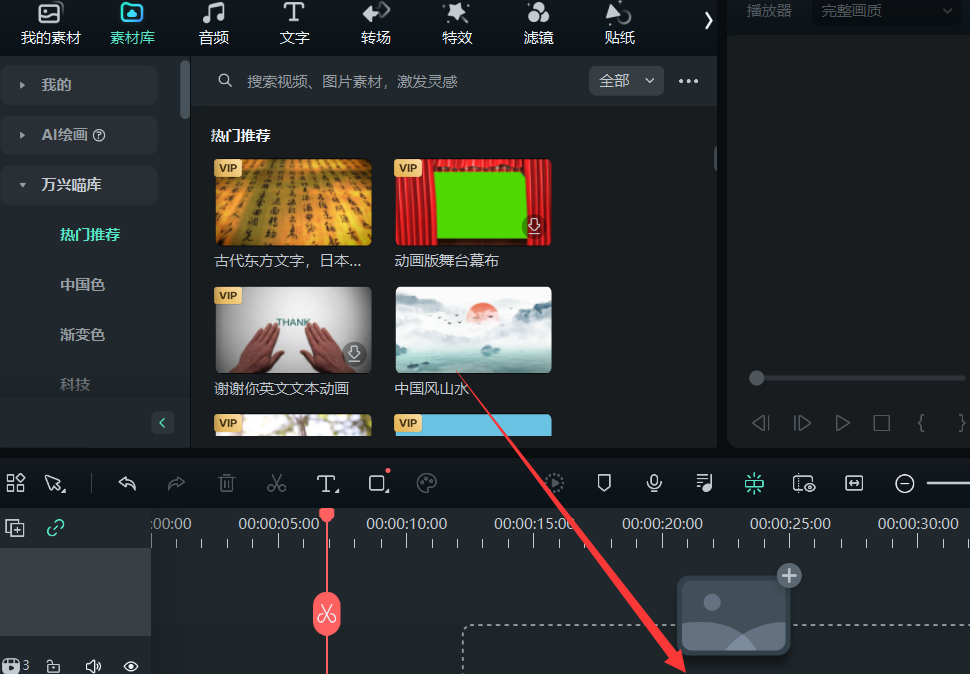
Task: Mute the track with speaker icon
Action: coord(93,666)
